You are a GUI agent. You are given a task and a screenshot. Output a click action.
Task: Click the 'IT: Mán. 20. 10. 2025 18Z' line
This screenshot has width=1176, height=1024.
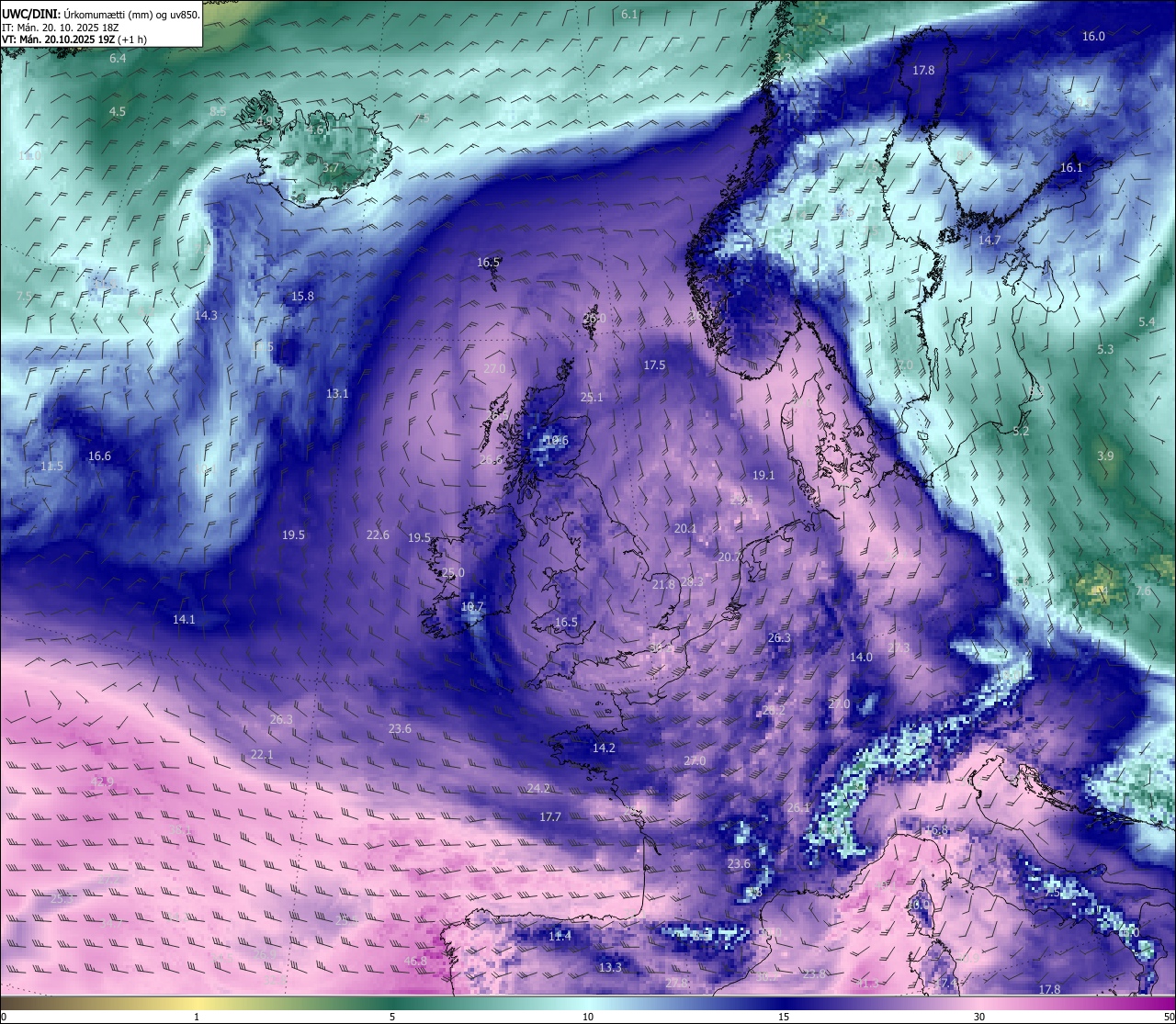coord(60,28)
